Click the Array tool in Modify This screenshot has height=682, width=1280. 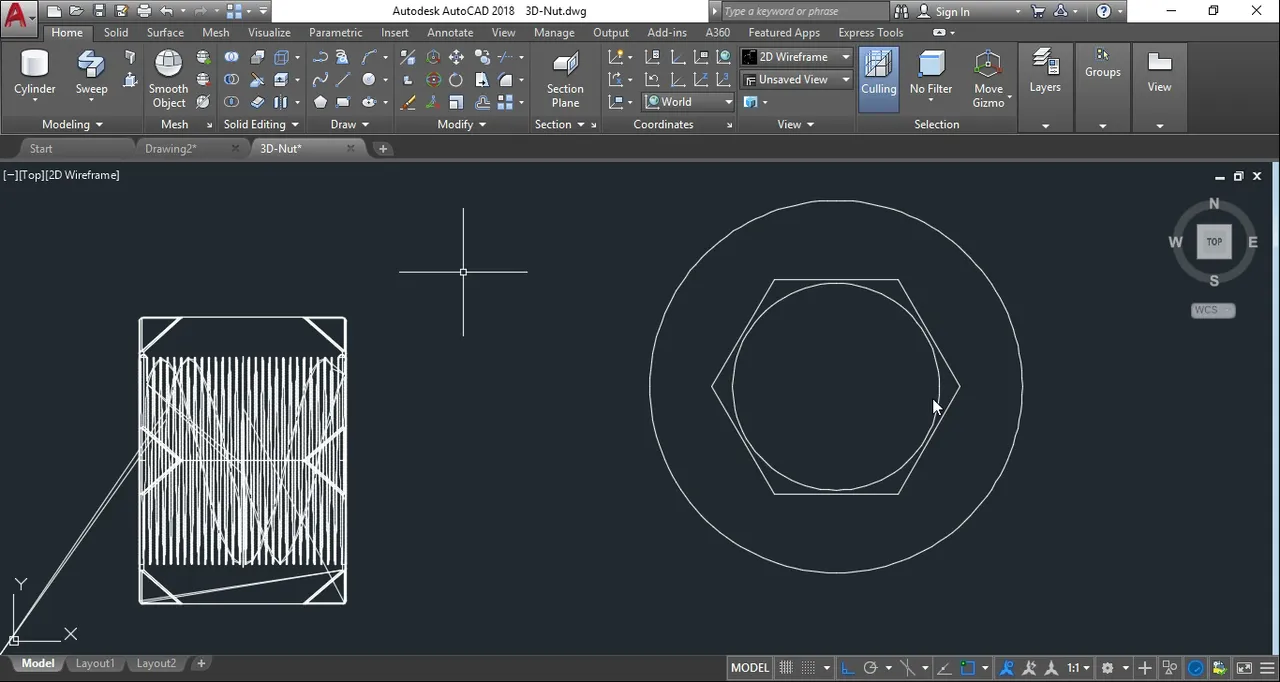coord(505,102)
